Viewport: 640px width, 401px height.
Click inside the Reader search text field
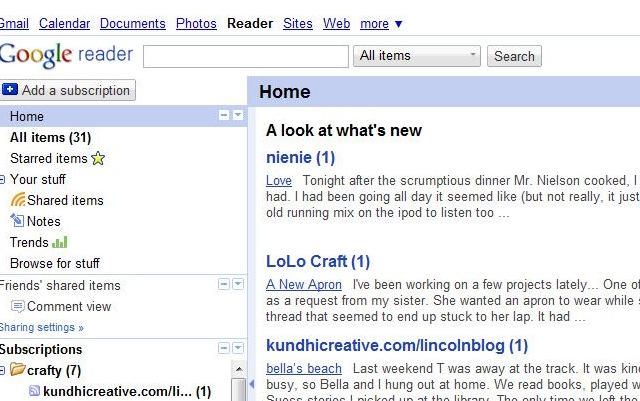coord(246,56)
